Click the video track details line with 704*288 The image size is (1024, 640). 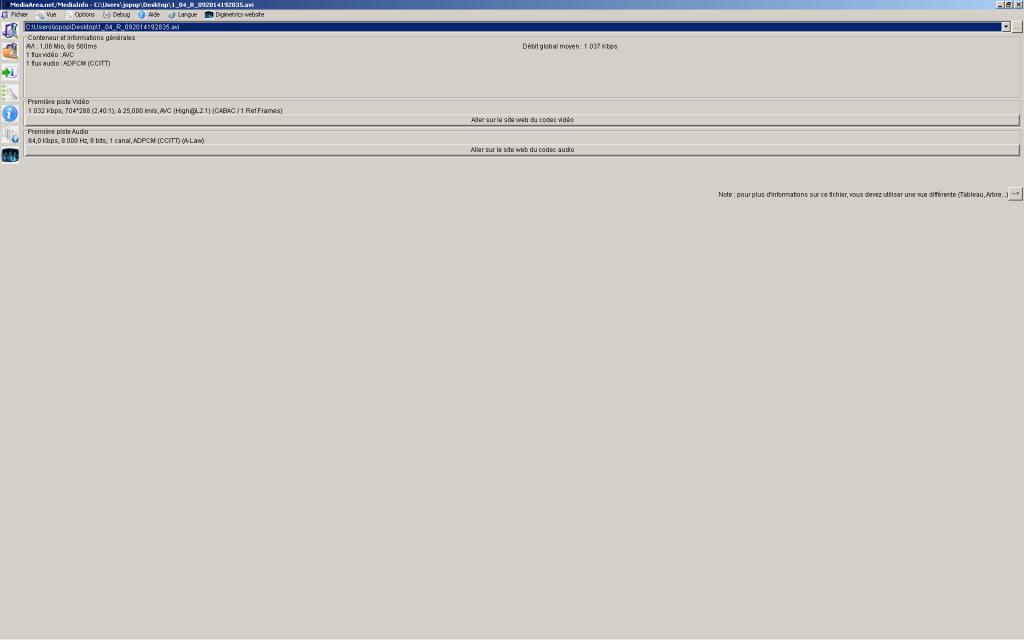point(155,111)
